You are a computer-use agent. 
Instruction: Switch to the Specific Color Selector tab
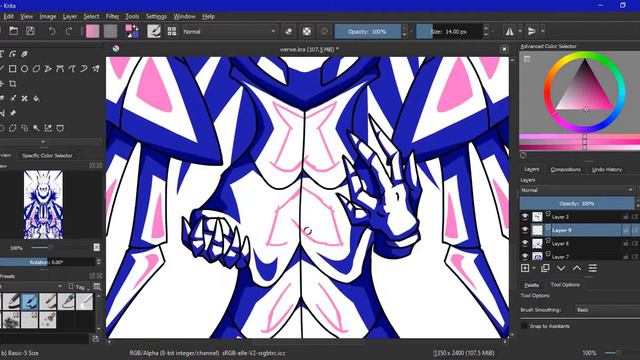[x=47, y=156]
